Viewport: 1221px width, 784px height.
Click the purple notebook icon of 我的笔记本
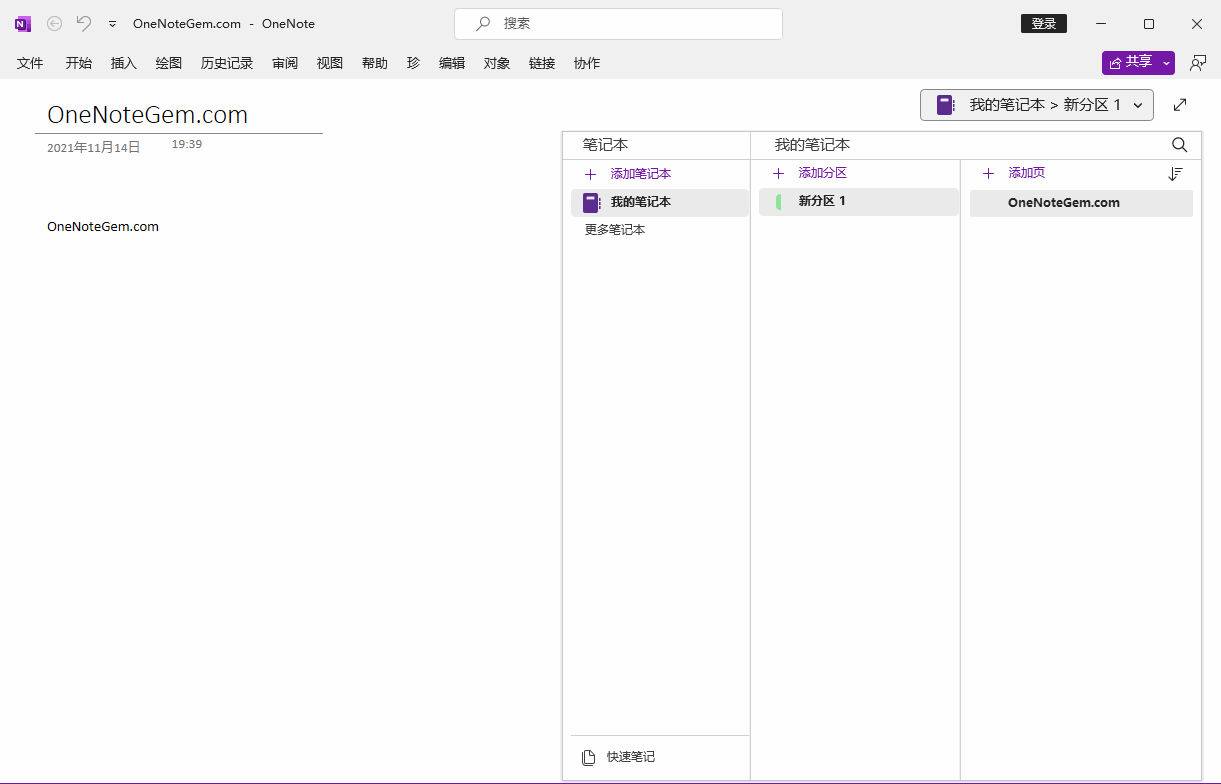tap(591, 203)
